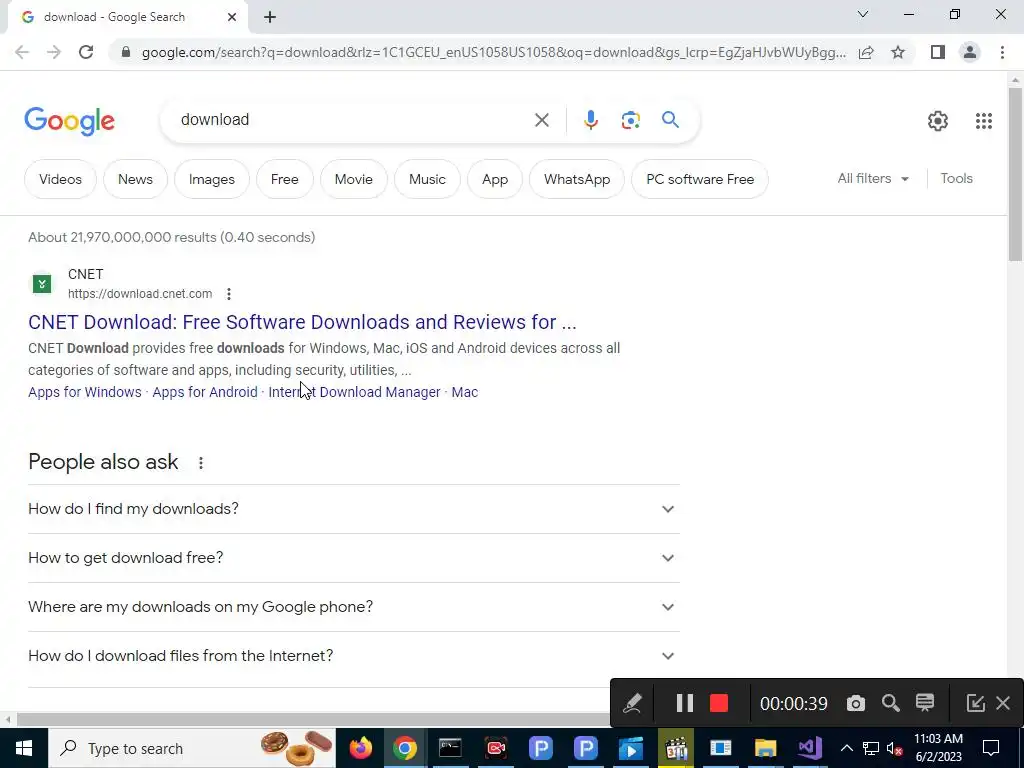1024x768 pixels.
Task: Select the PC software Free chip
Action: tap(700, 179)
